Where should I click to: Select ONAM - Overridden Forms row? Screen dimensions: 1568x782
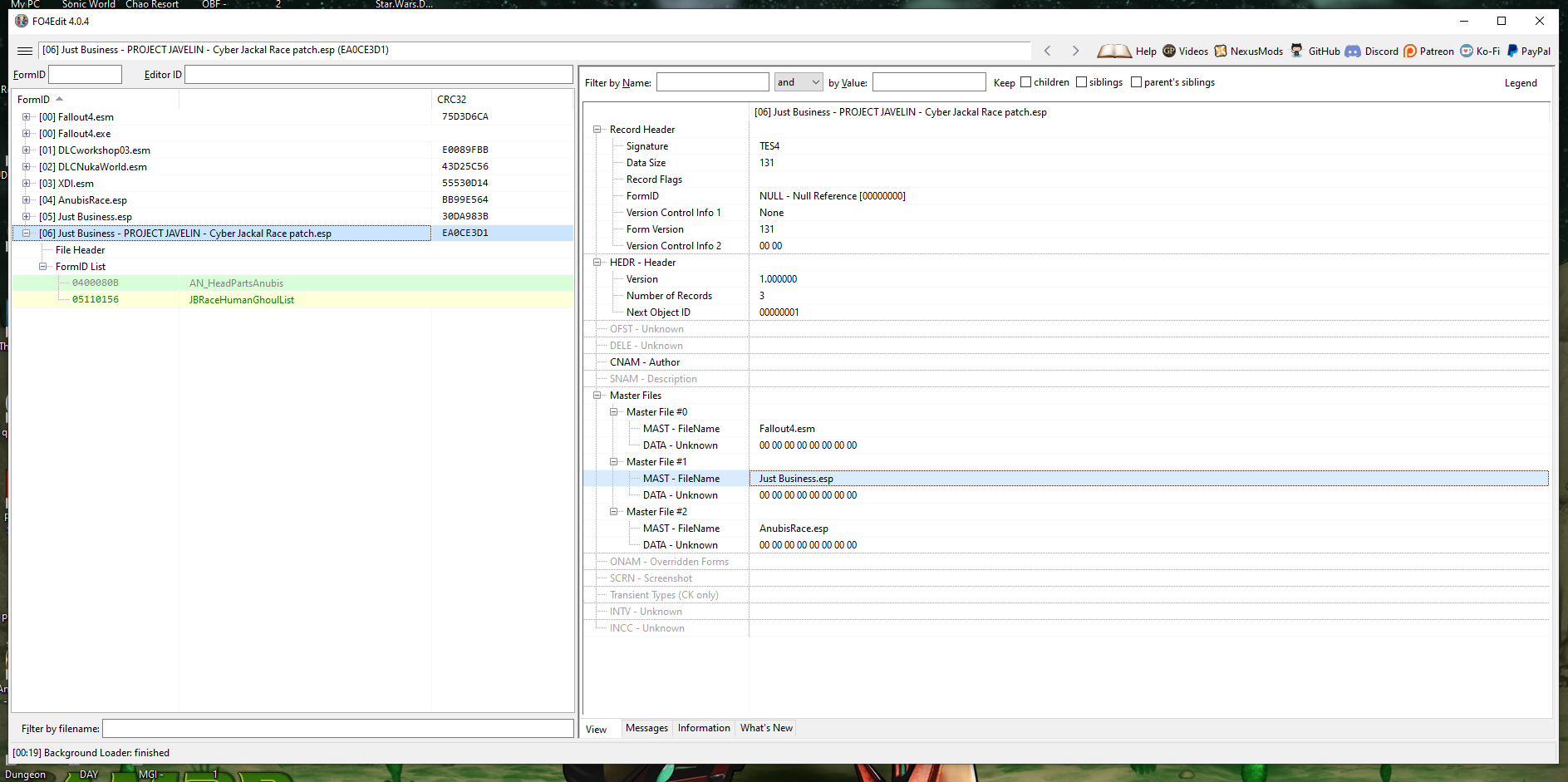pos(1066,562)
